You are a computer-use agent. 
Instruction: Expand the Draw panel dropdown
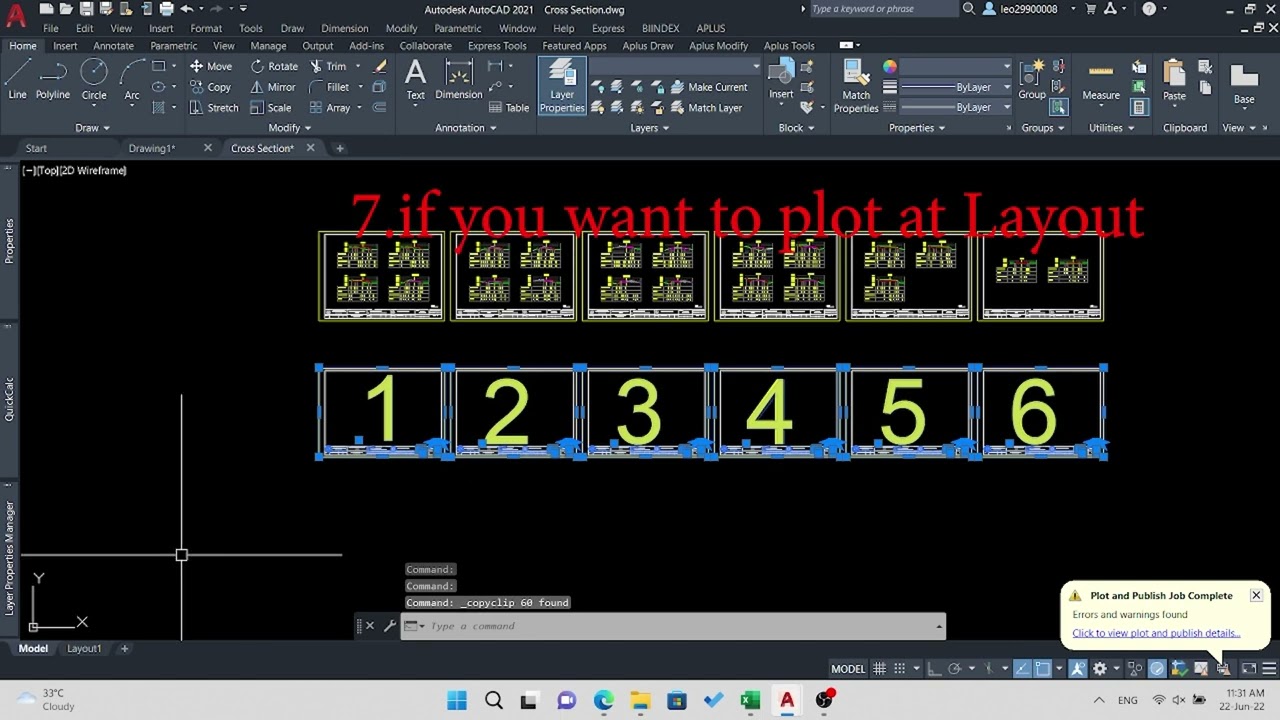coord(92,128)
